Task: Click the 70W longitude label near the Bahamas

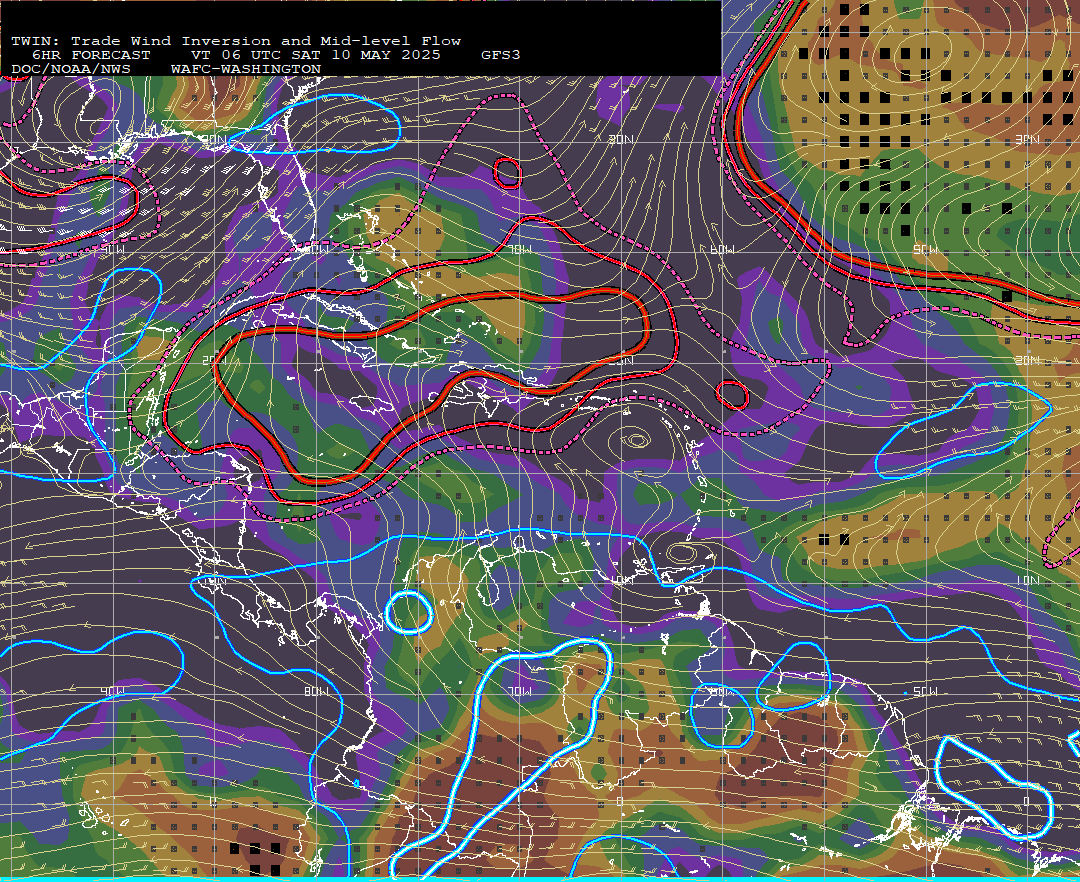Action: tap(521, 249)
